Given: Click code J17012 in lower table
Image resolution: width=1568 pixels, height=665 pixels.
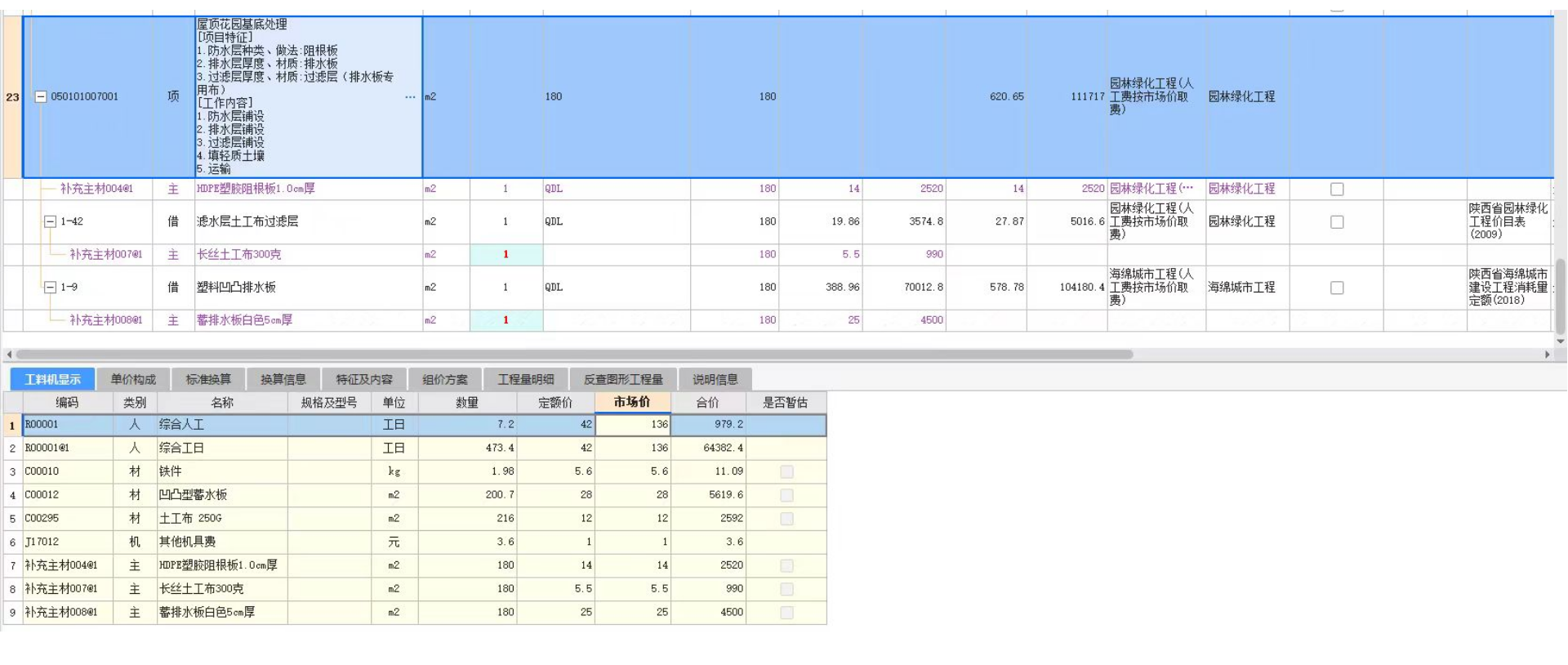Looking at the screenshot, I should coord(68,542).
